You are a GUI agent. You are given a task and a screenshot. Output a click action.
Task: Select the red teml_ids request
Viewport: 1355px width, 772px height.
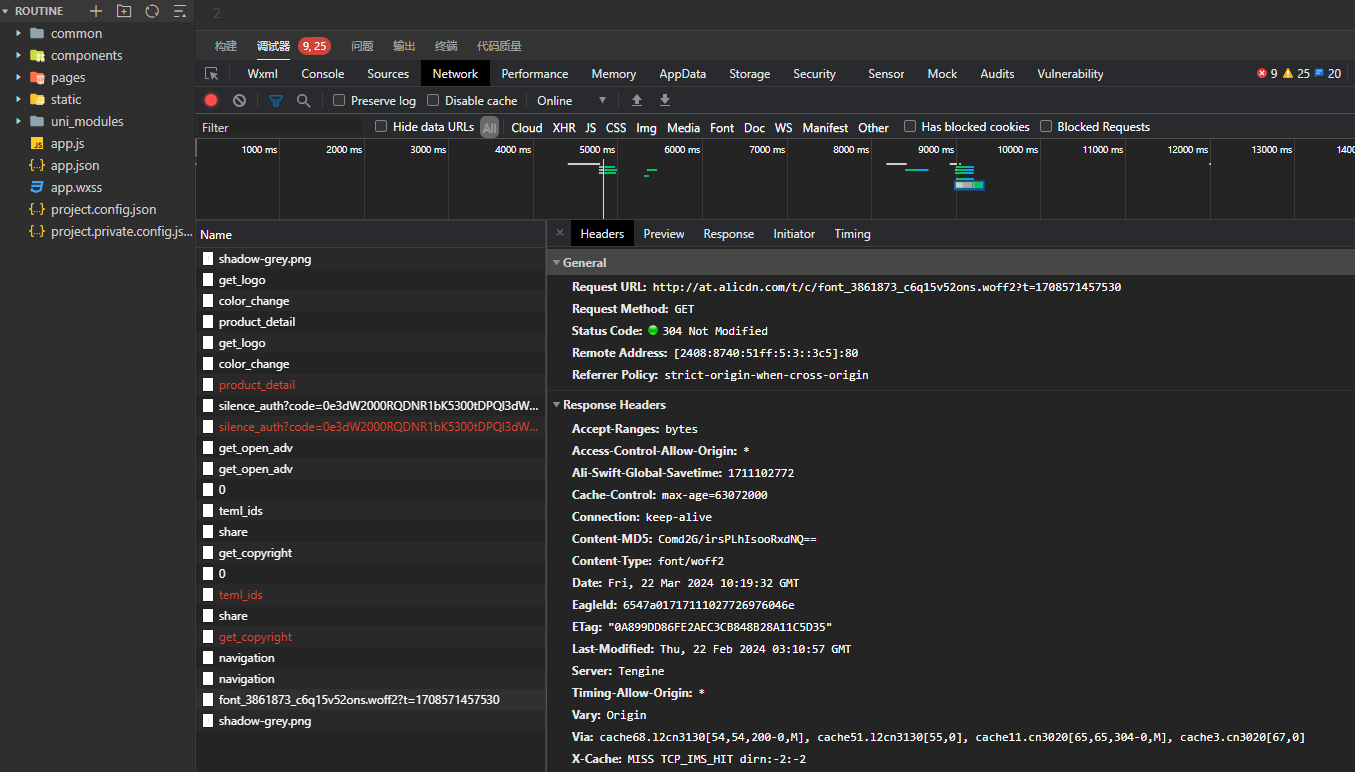click(x=371, y=594)
